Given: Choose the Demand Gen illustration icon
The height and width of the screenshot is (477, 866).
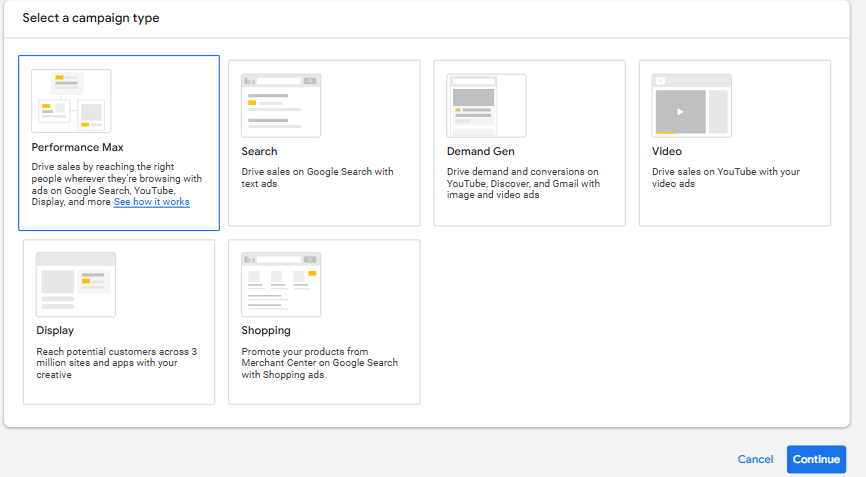Looking at the screenshot, I should pos(487,105).
